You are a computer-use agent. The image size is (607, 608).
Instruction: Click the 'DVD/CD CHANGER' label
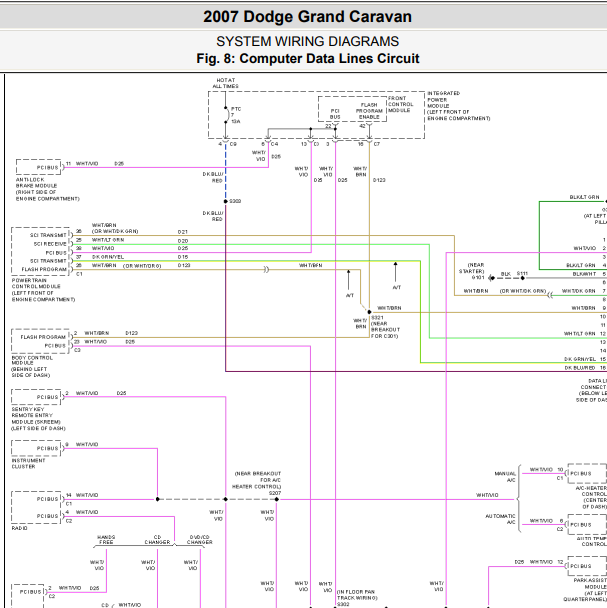[200, 540]
